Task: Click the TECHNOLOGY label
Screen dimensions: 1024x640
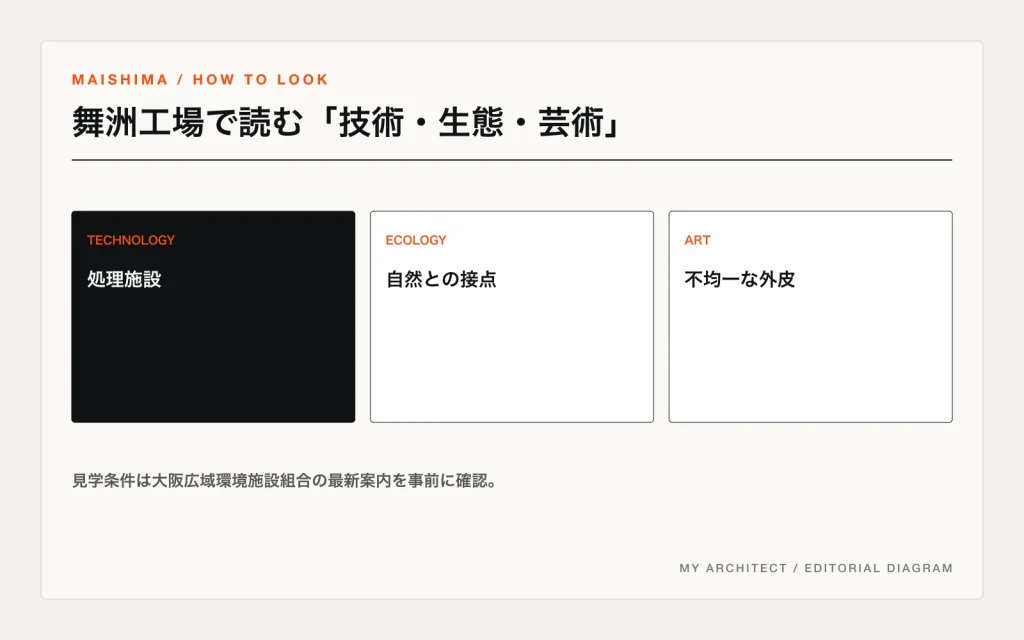Action: pyautogui.click(x=131, y=240)
